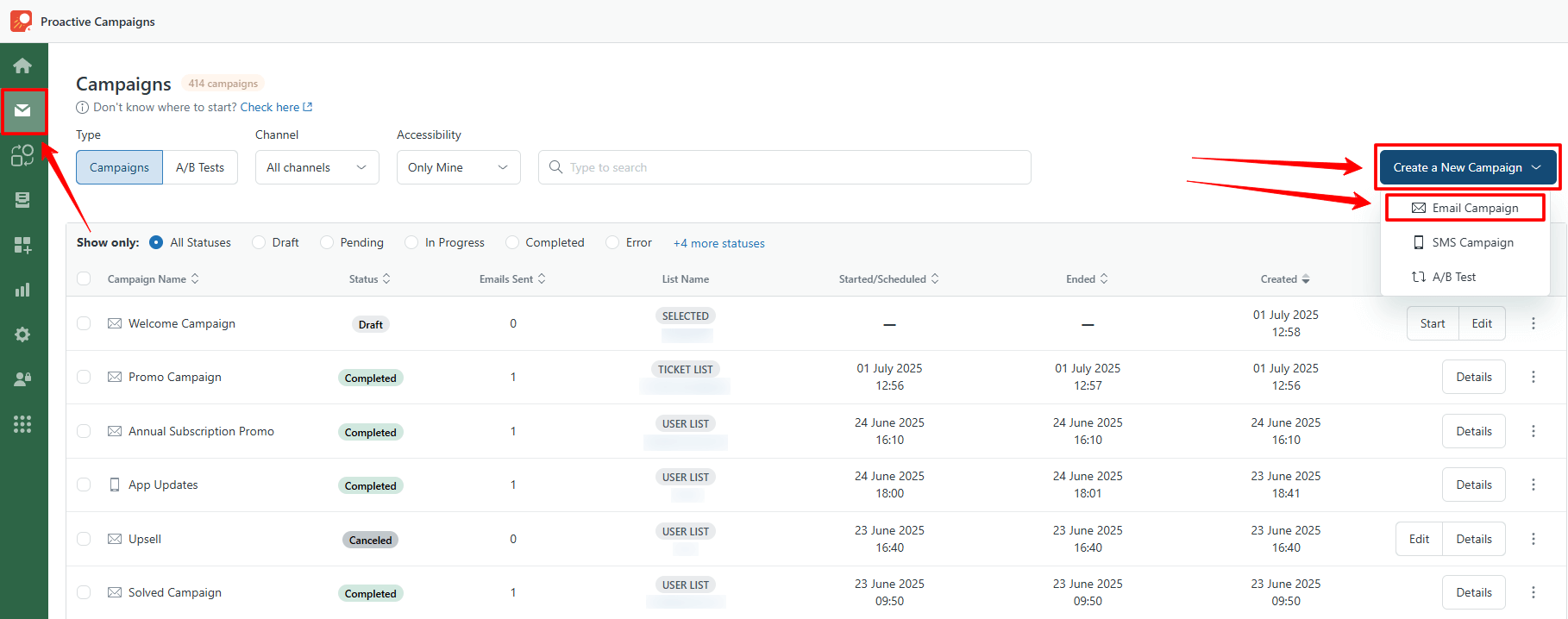Open Details for Solved Campaign

[1474, 592]
